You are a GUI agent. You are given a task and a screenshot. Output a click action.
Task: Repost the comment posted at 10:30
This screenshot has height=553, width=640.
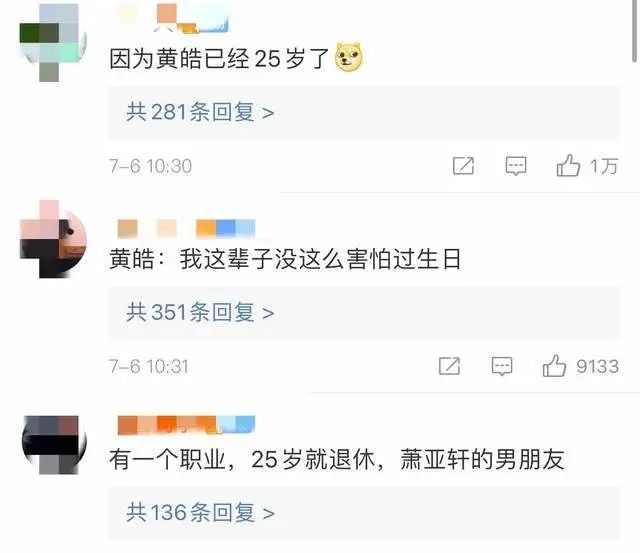[464, 166]
